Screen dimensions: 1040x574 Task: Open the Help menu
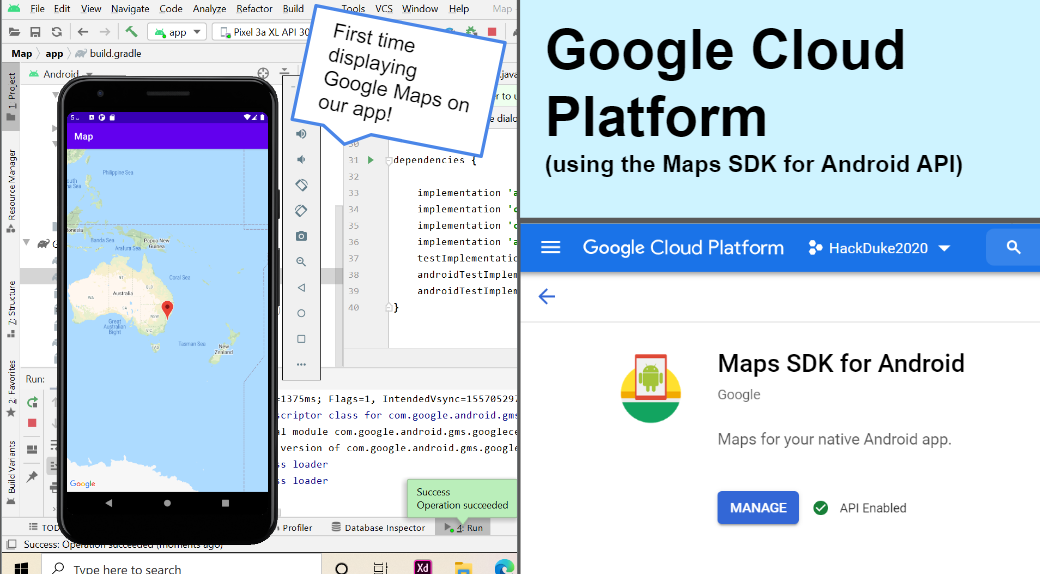click(x=459, y=9)
